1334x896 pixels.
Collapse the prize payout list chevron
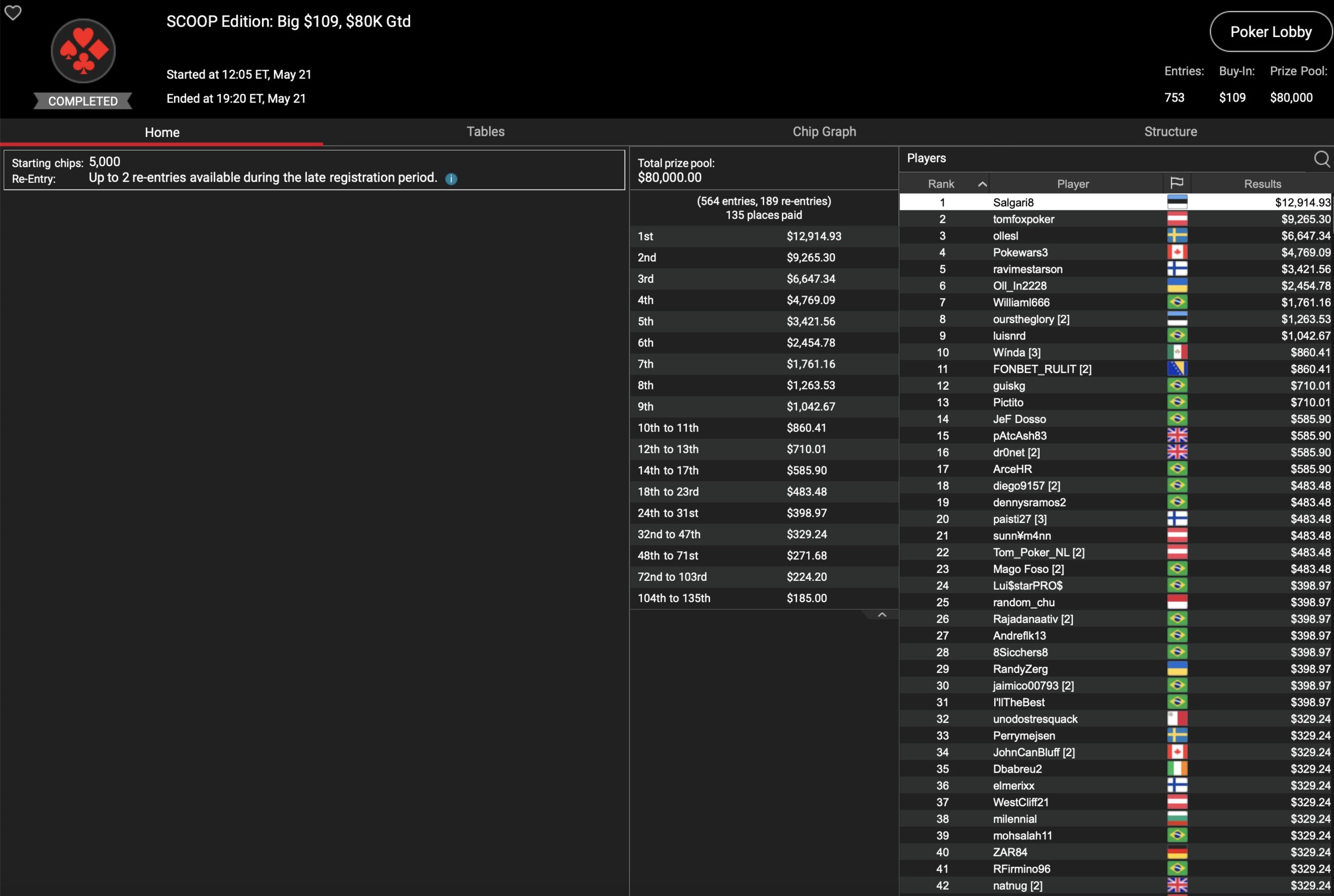point(882,615)
